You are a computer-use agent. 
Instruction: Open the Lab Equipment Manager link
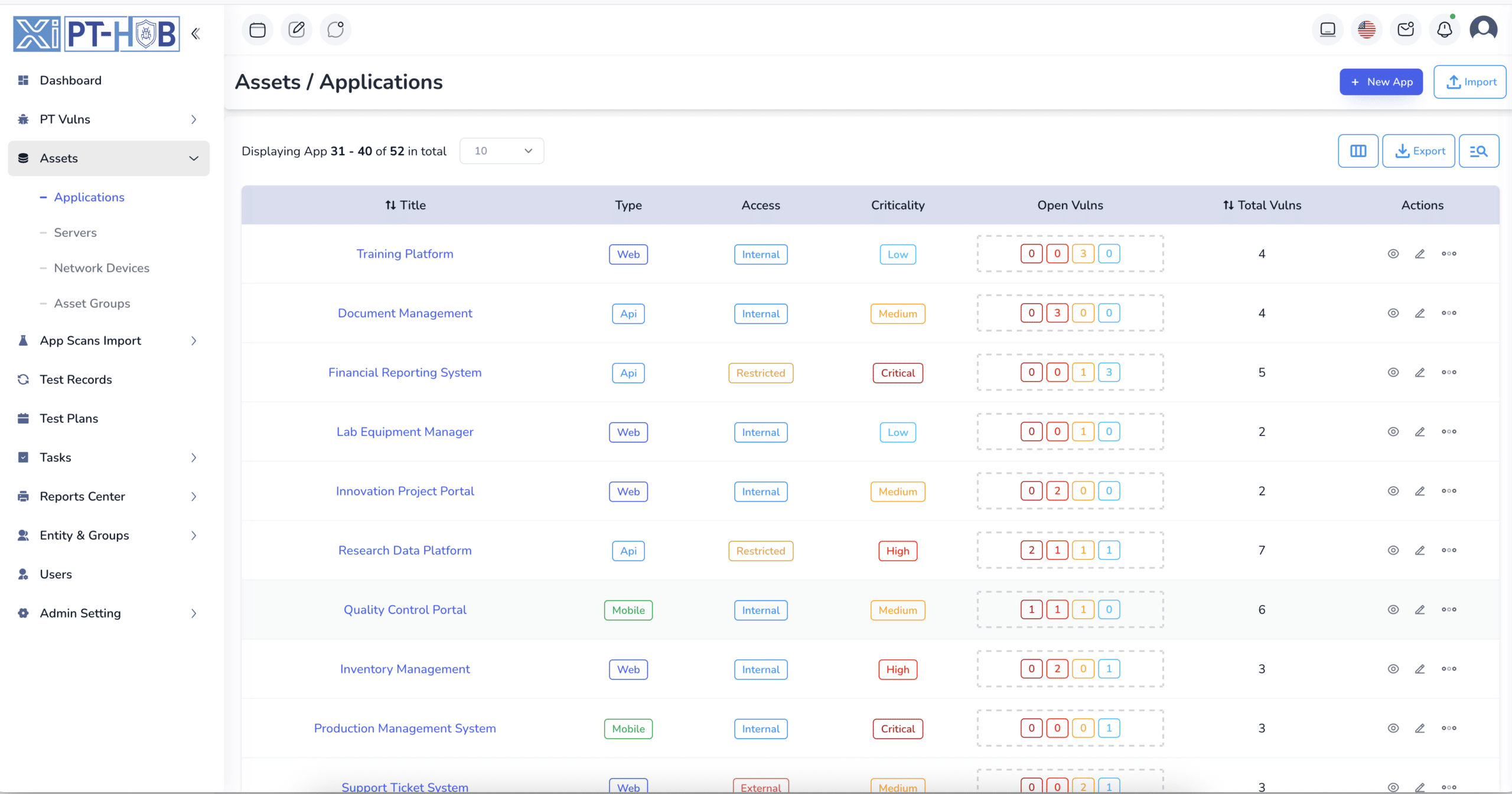click(405, 432)
